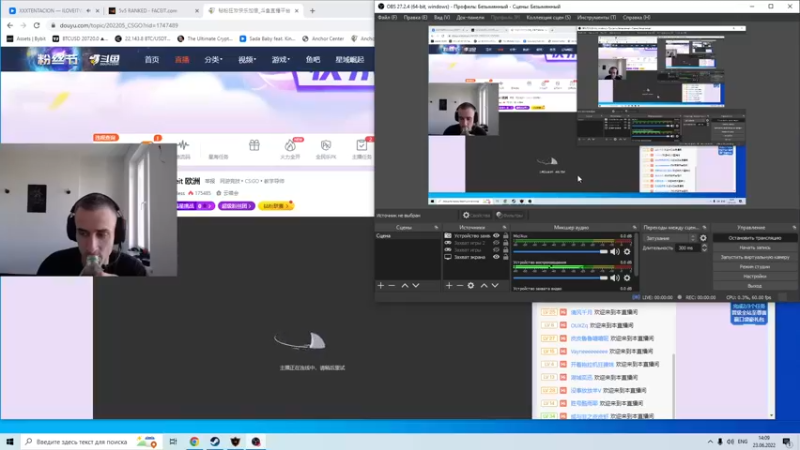Move the scene down in Scenes panel

pyautogui.click(x=416, y=286)
